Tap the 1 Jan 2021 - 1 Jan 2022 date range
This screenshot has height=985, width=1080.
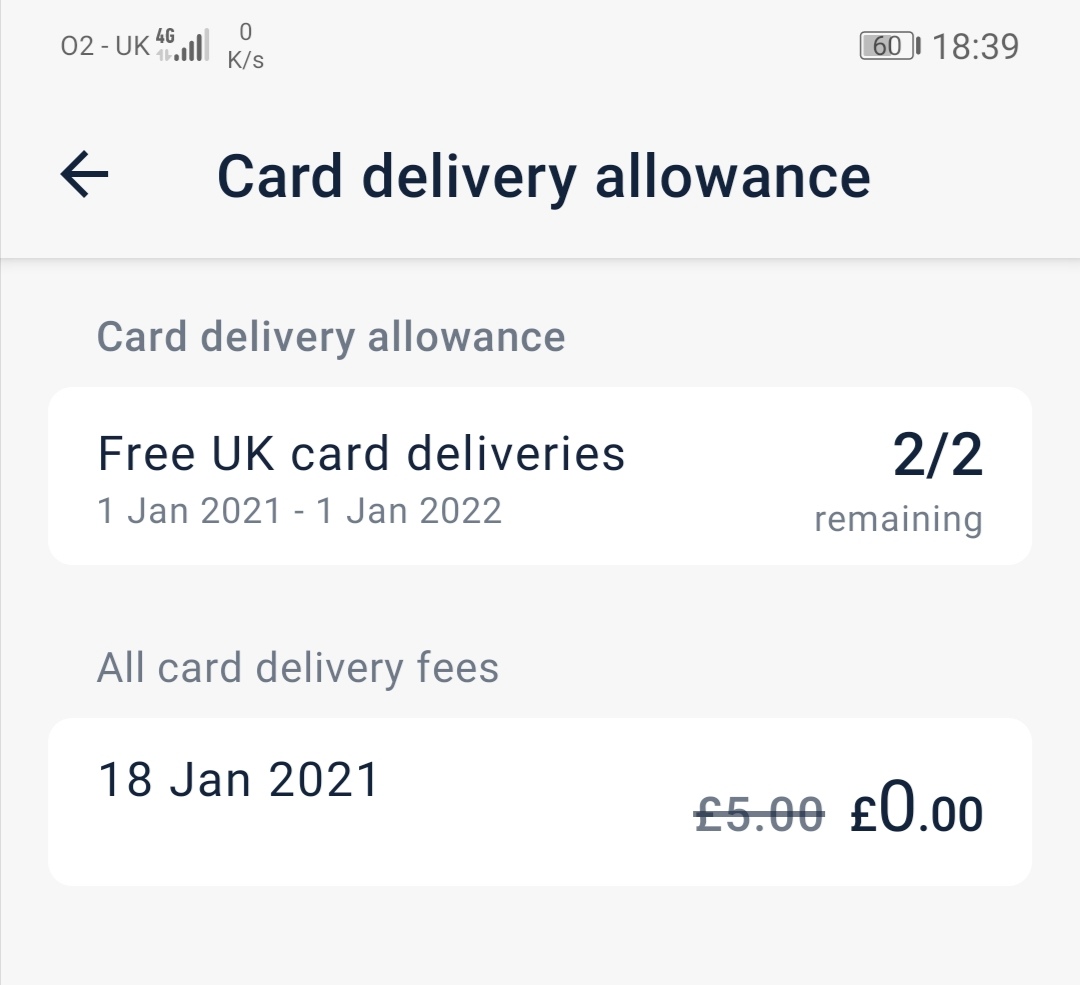coord(299,511)
